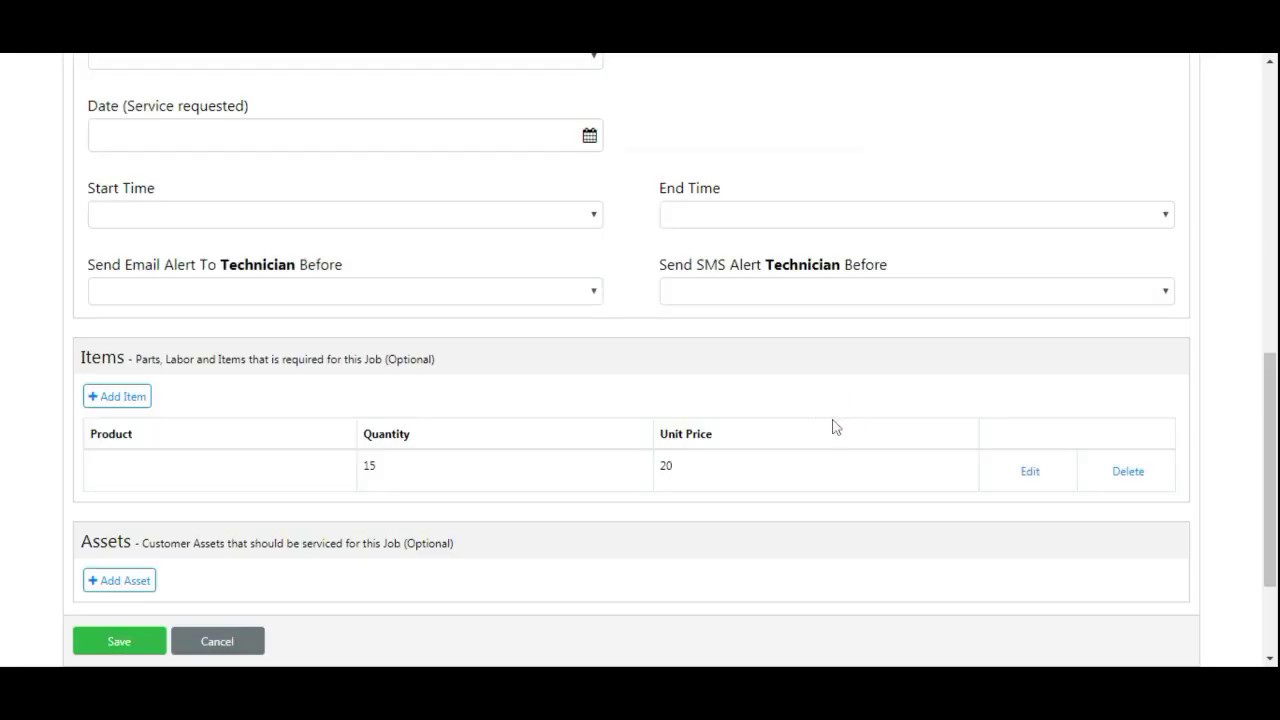Delete the item with quantity 15

(x=1128, y=471)
